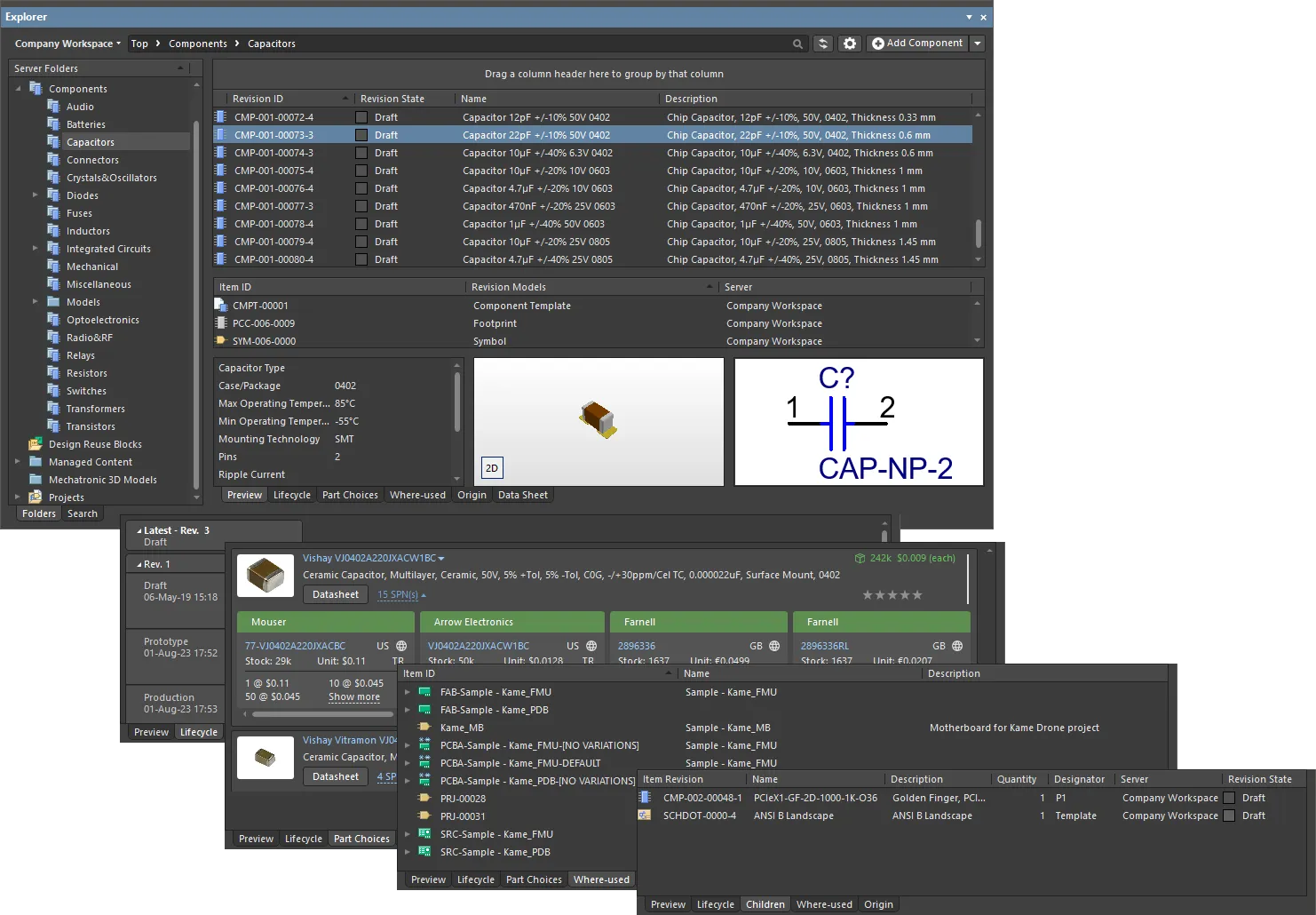Image resolution: width=1316 pixels, height=915 pixels.
Task: Switch to the Search tab in the left panel
Action: tap(83, 513)
